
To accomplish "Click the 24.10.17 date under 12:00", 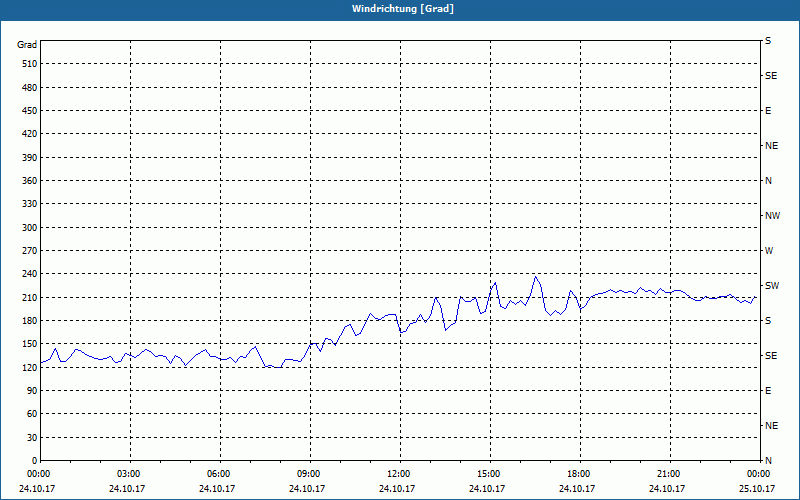I will pos(397,489).
